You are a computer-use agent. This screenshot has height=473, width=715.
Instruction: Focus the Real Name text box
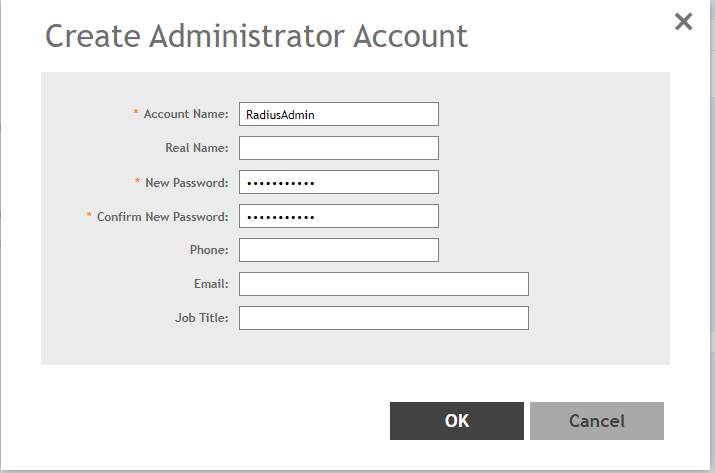(x=339, y=148)
